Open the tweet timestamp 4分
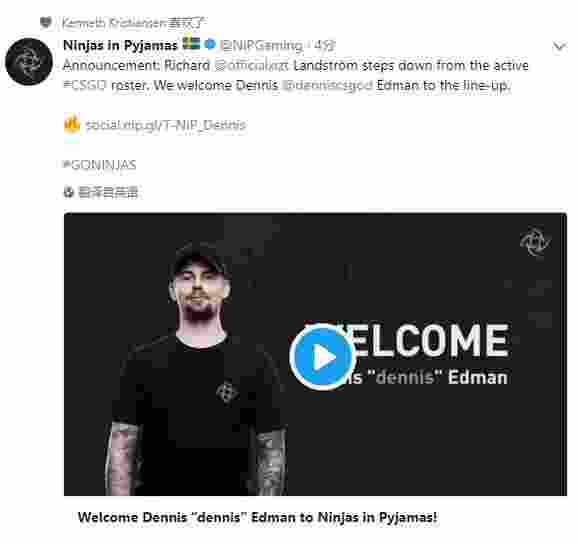This screenshot has width=580, height=546. 325,46
